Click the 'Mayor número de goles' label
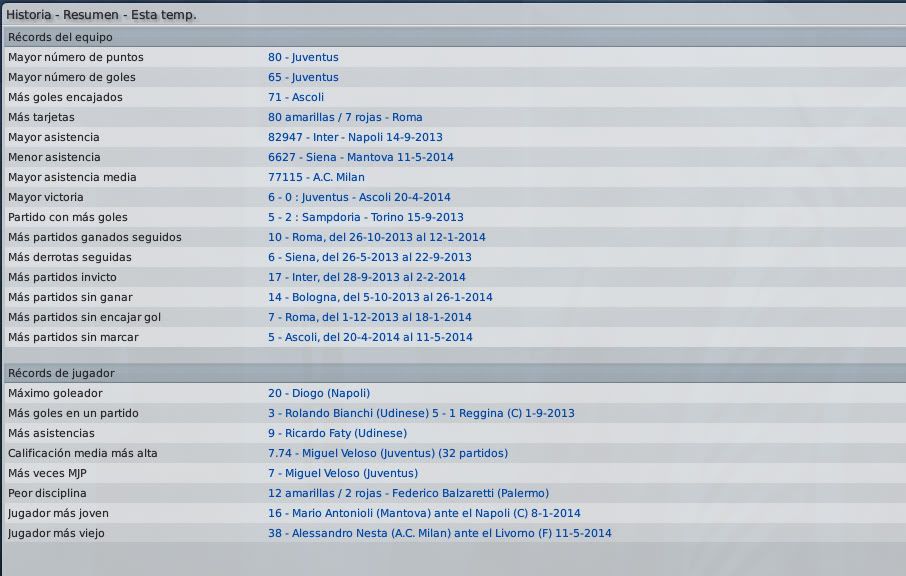Screen dimensions: 906x576 [72, 77]
